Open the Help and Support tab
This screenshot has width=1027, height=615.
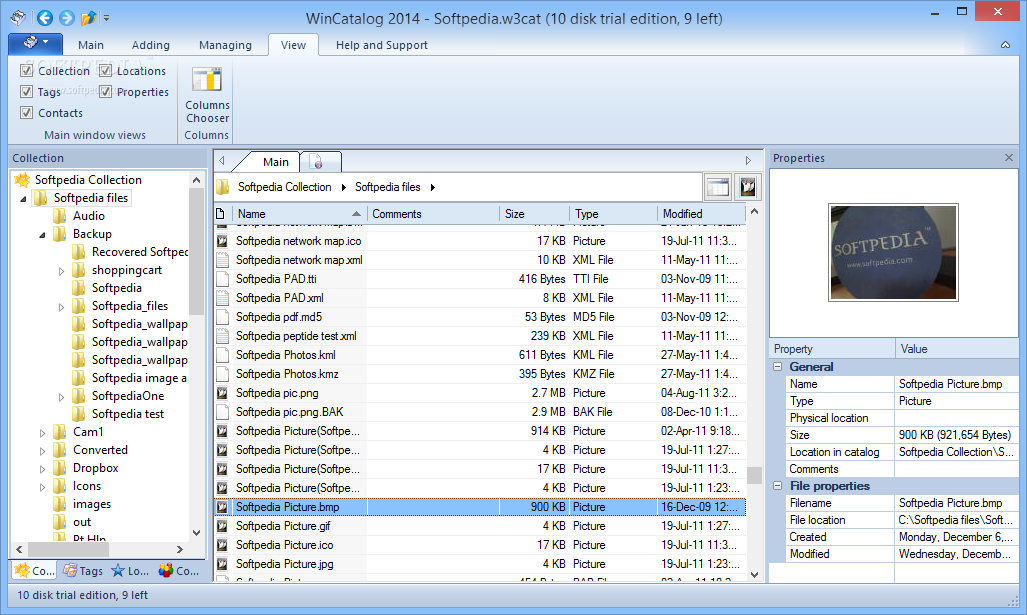coord(382,45)
